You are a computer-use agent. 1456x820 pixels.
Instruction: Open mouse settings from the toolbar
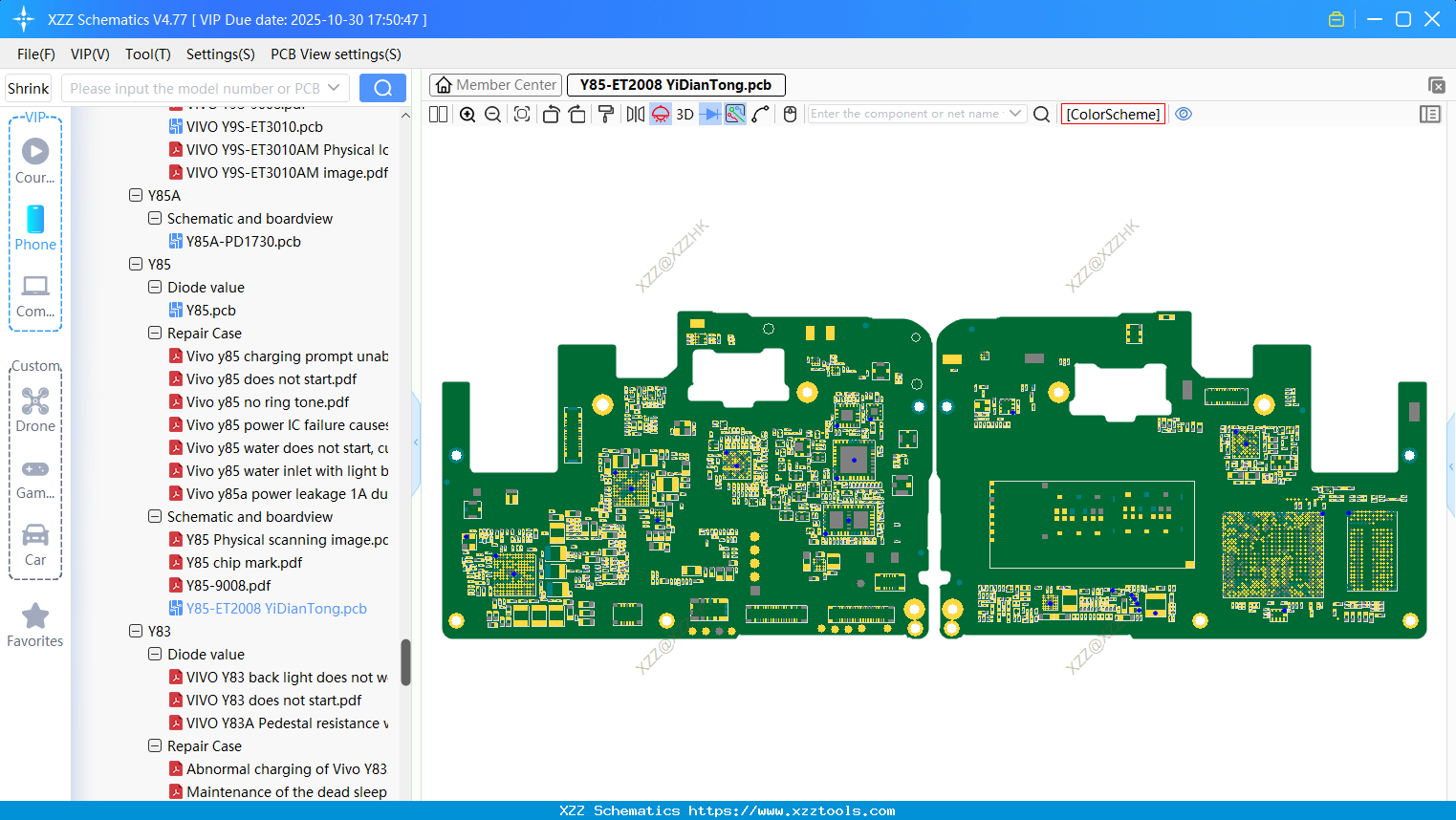coord(790,115)
